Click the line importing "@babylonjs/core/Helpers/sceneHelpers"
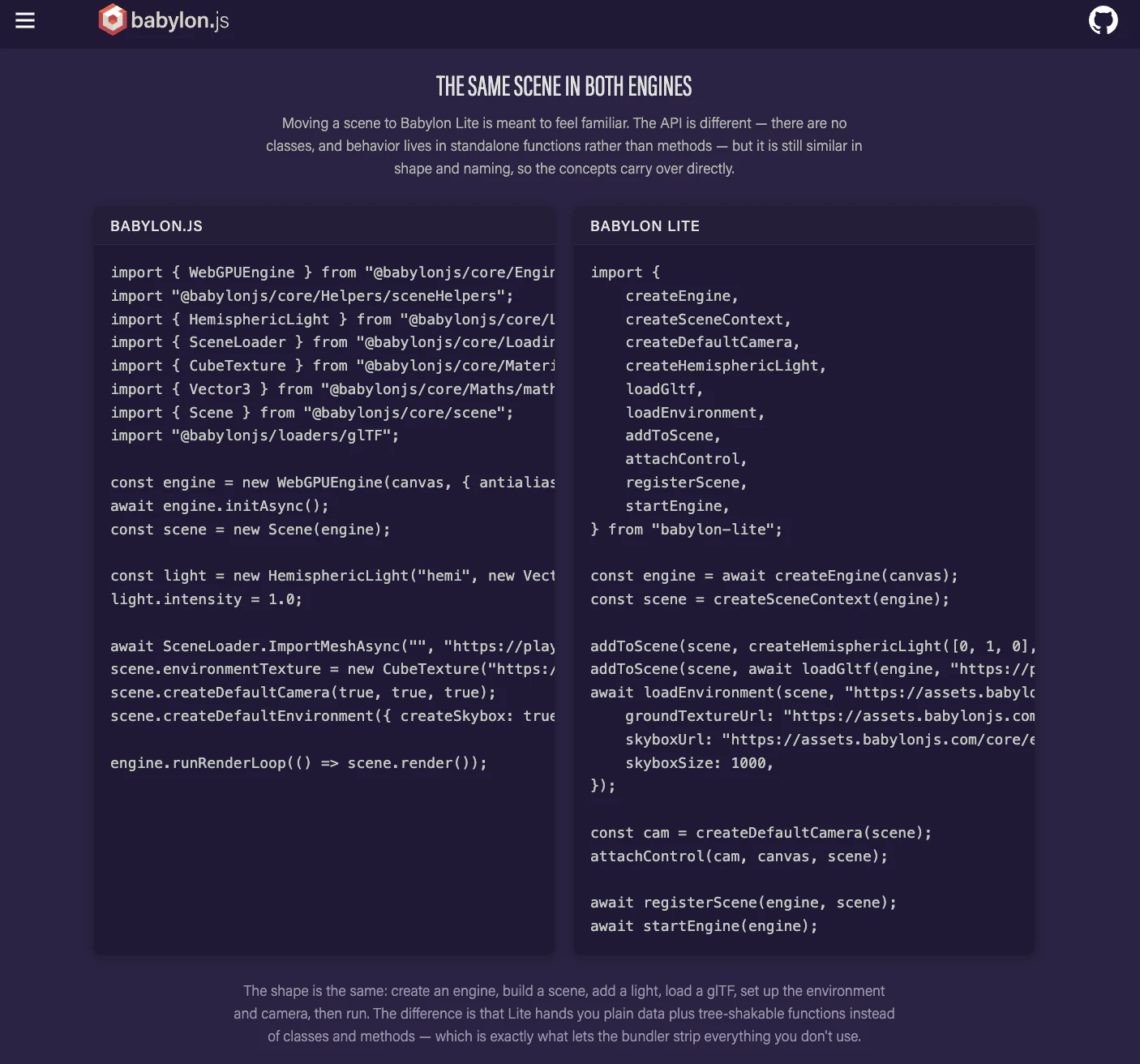This screenshot has height=1064, width=1140. click(x=312, y=296)
